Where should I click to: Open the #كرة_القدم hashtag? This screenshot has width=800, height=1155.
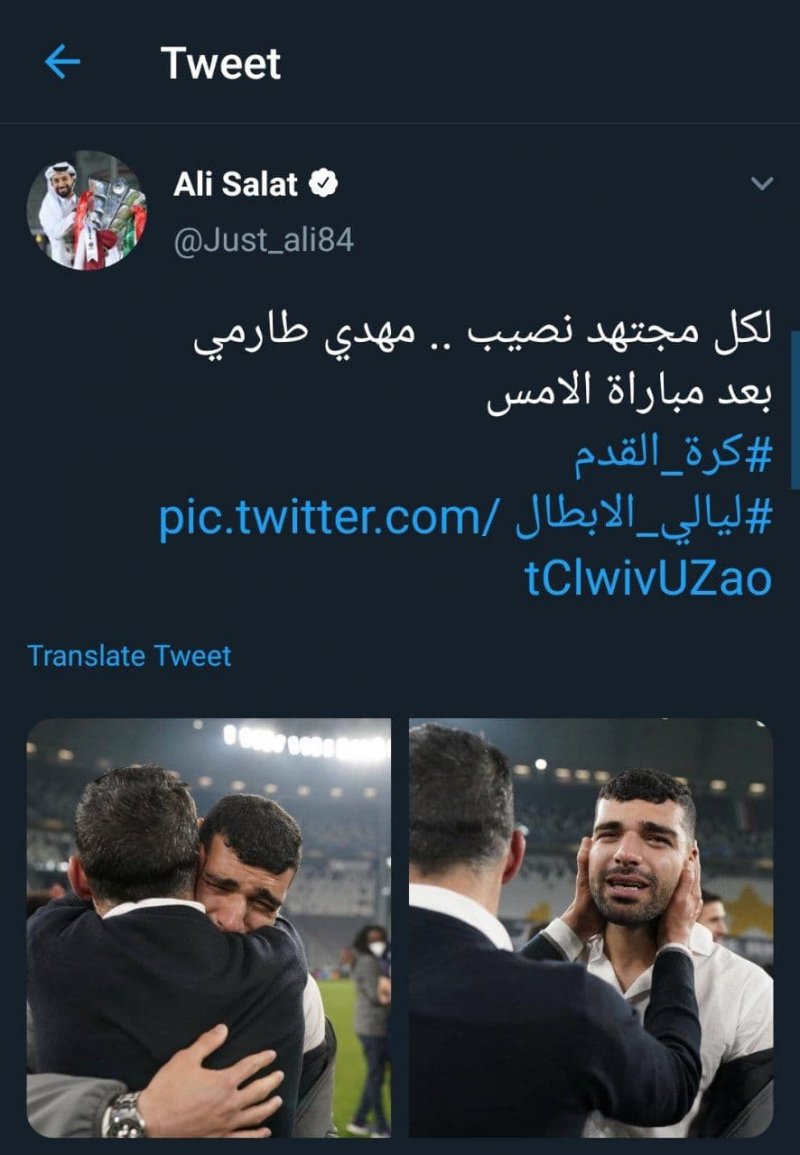(x=673, y=454)
